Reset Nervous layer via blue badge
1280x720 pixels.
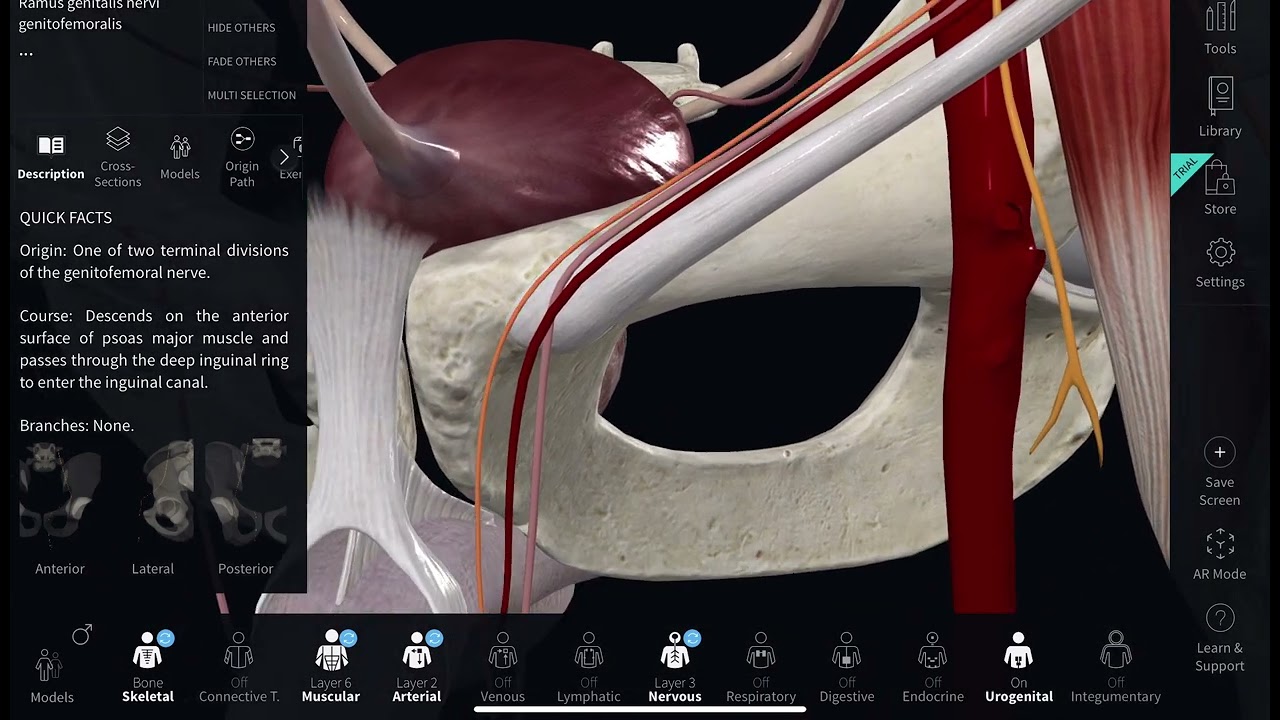[692, 638]
